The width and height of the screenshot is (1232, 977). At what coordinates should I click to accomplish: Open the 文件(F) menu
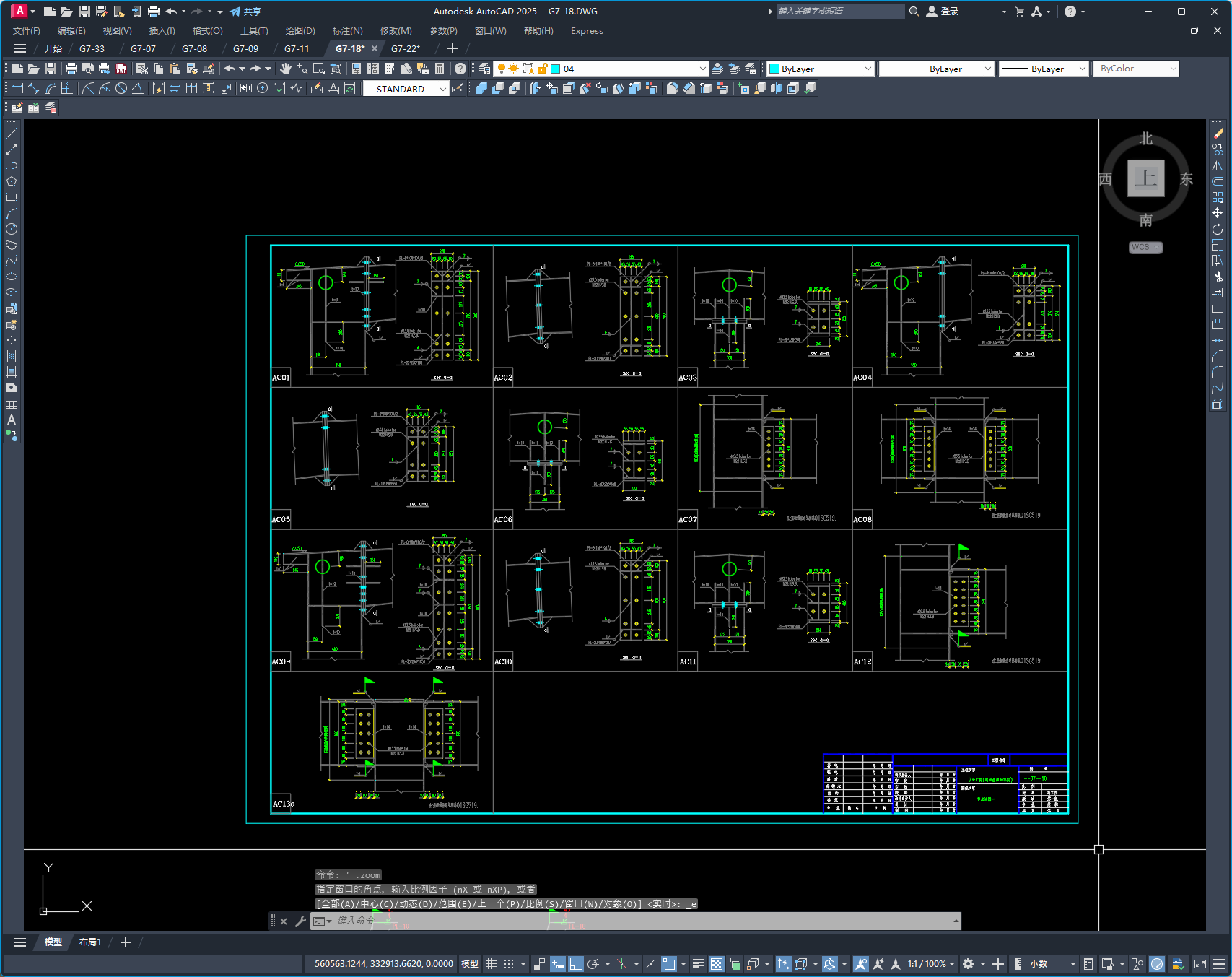(27, 30)
